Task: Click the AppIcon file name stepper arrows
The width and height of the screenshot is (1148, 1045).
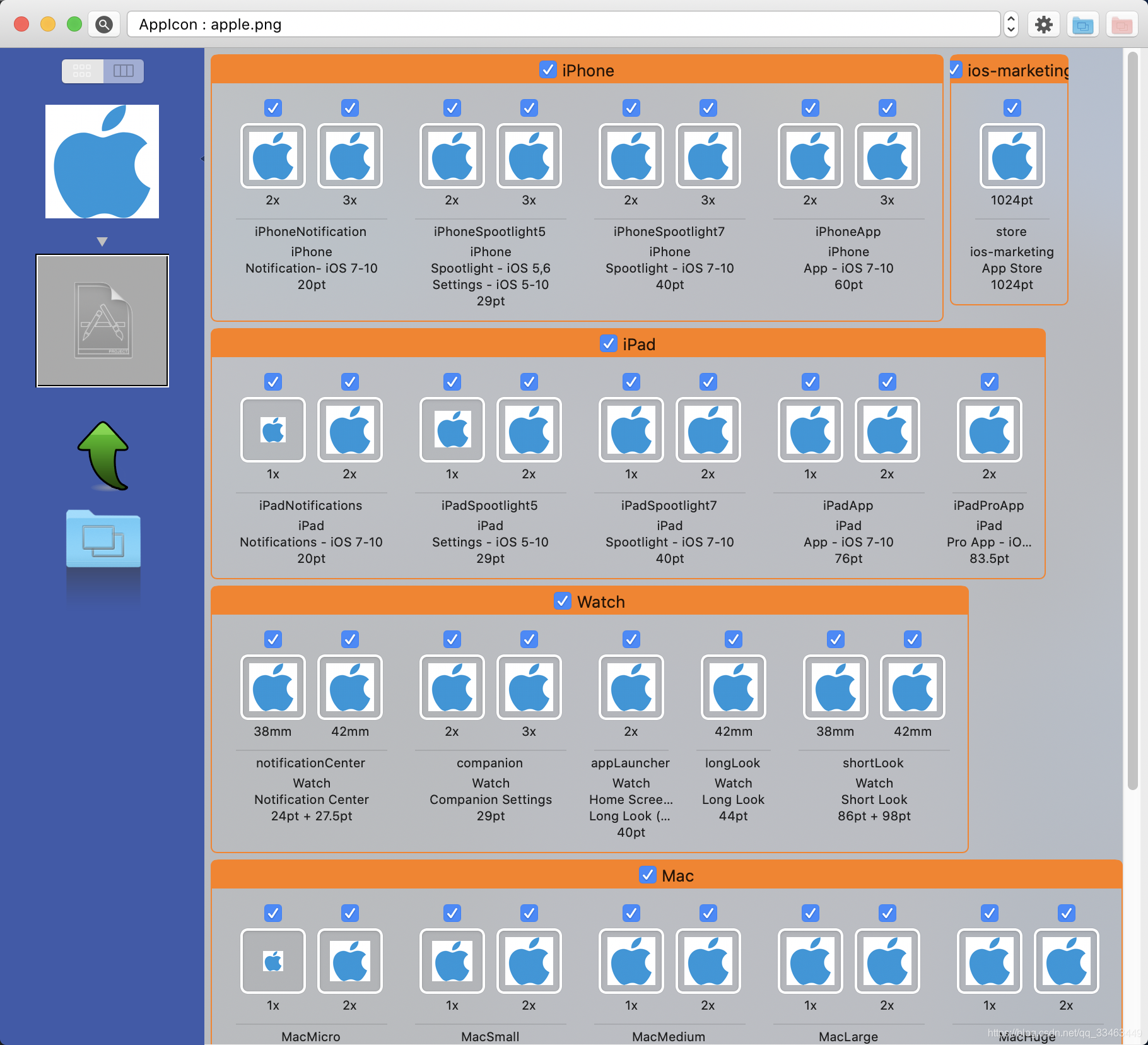Action: pyautogui.click(x=1010, y=25)
